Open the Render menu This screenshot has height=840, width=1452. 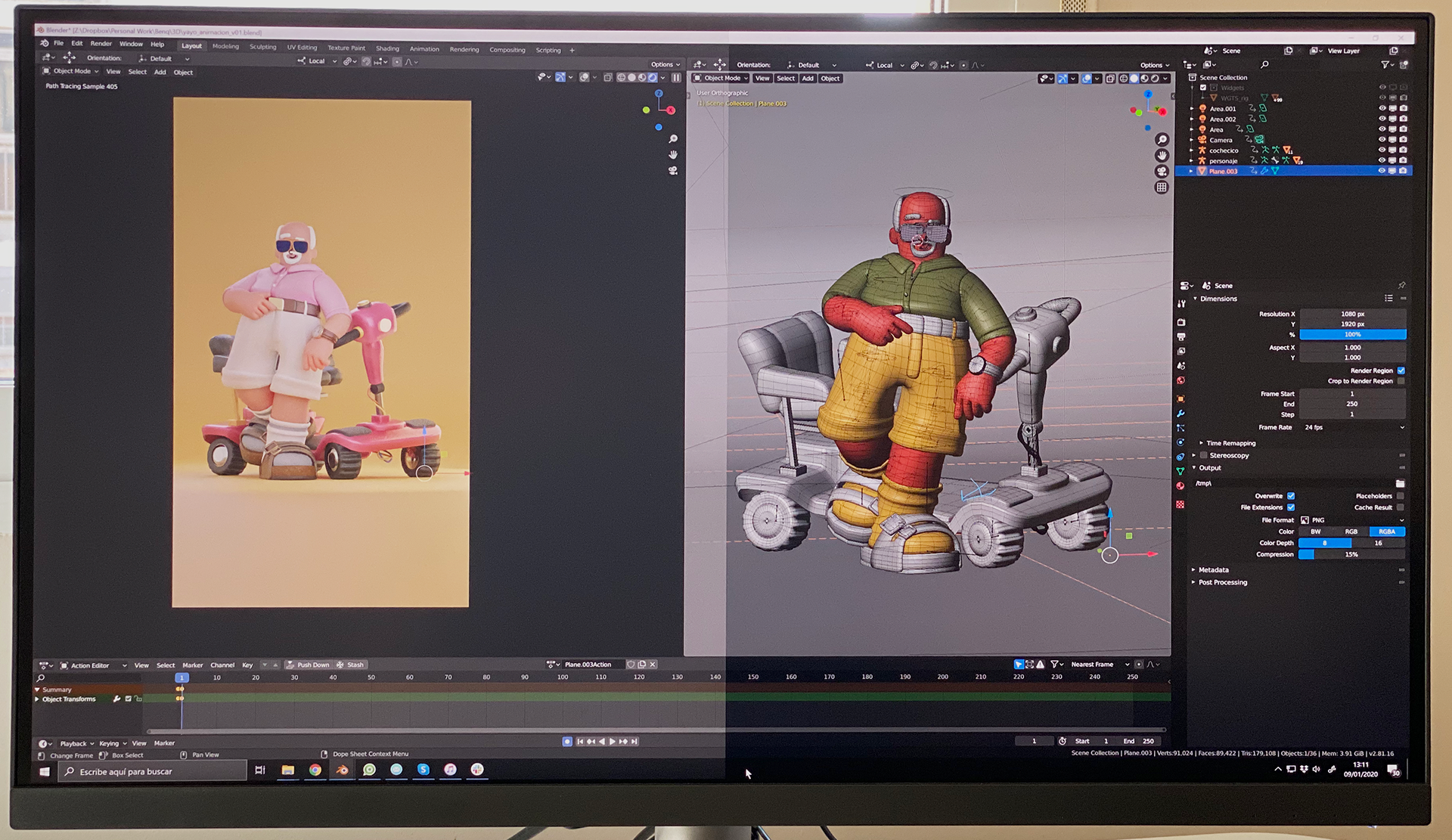pyautogui.click(x=101, y=44)
